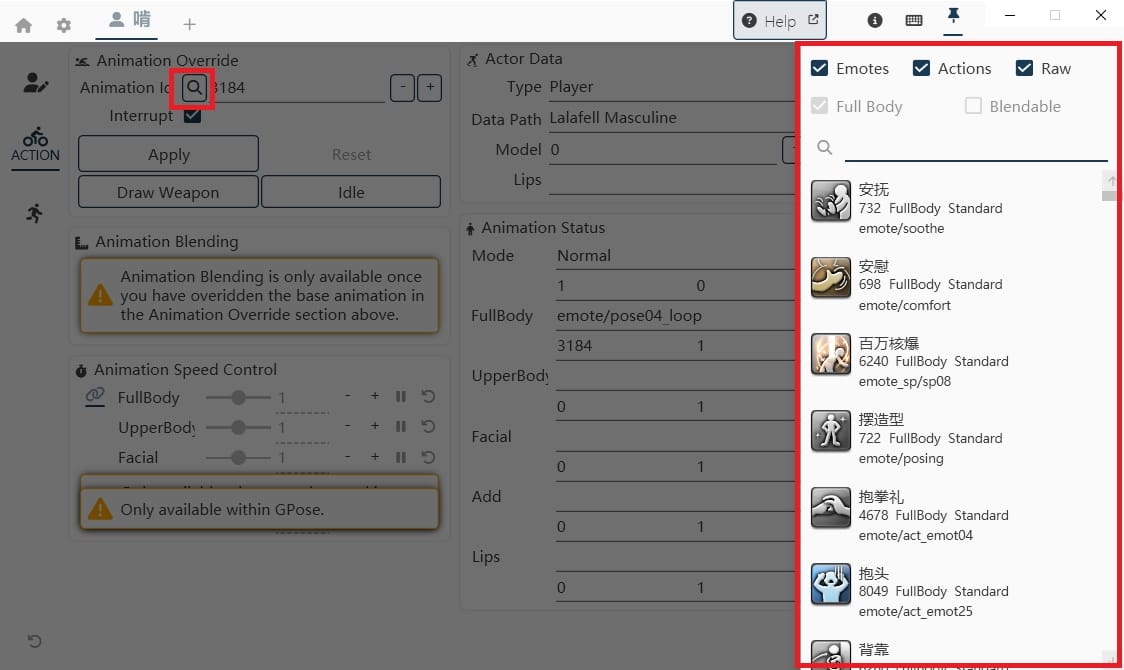The height and width of the screenshot is (670, 1124).
Task: Toggle the pin window icon
Action: [953, 17]
